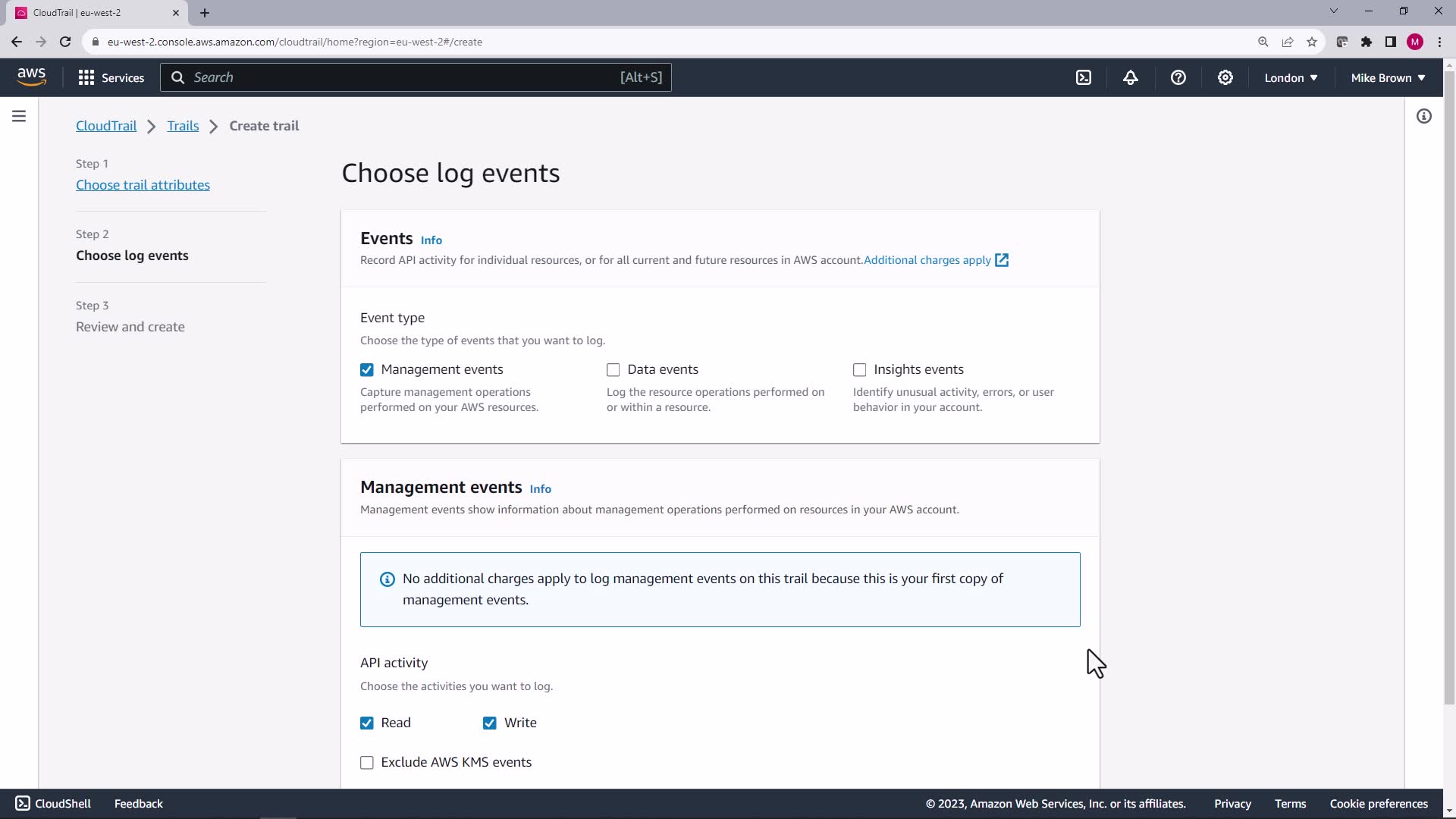Click the AWS logo home icon

31,77
